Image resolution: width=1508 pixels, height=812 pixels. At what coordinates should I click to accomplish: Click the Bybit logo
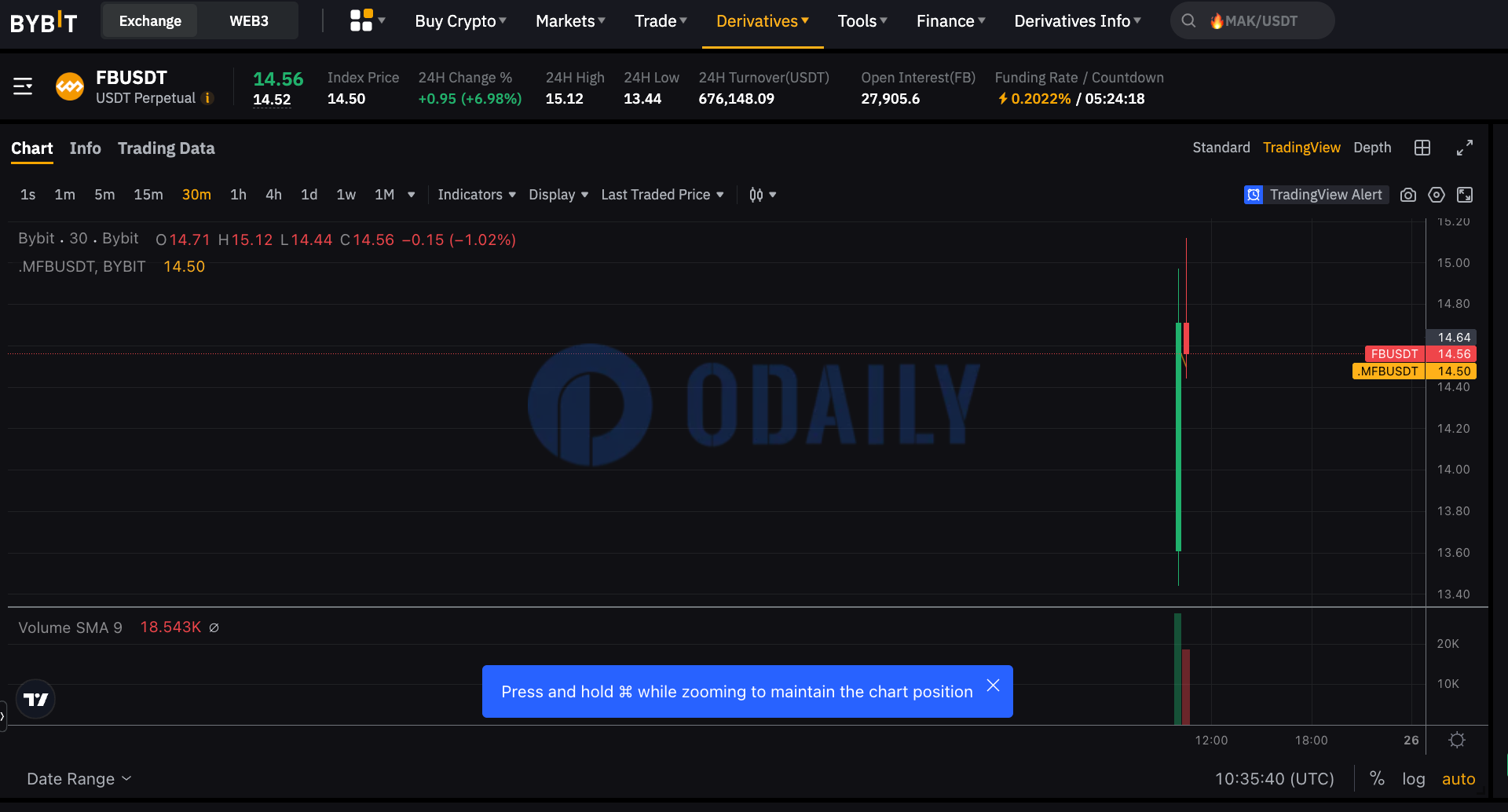(43, 21)
